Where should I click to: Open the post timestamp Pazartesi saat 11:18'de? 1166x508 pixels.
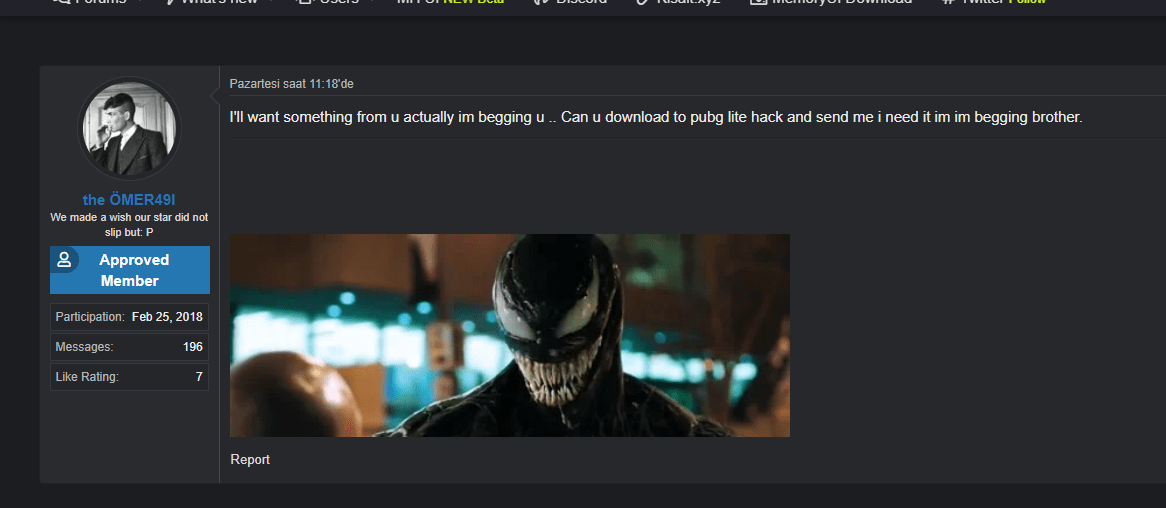click(292, 84)
